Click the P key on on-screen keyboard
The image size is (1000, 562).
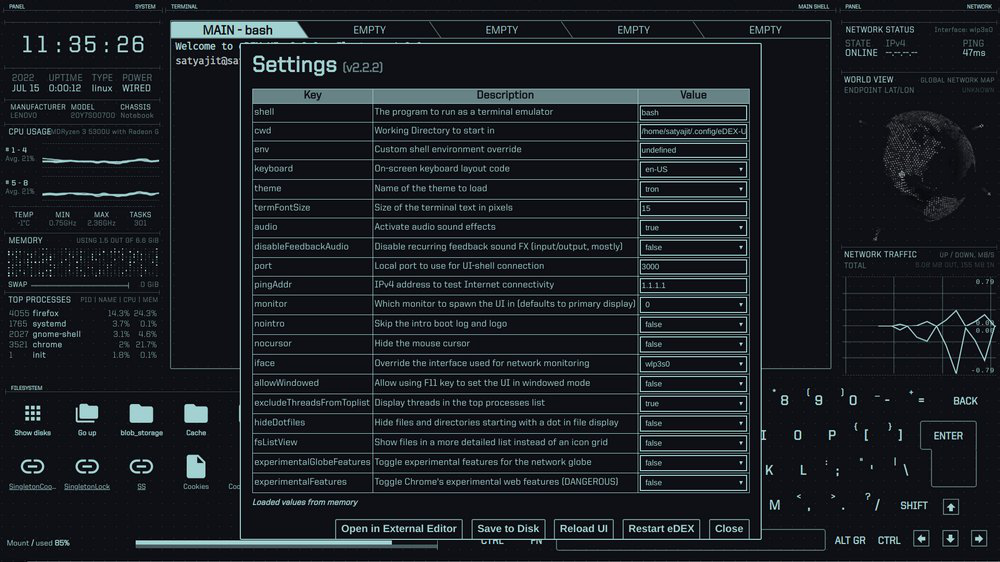(832, 435)
